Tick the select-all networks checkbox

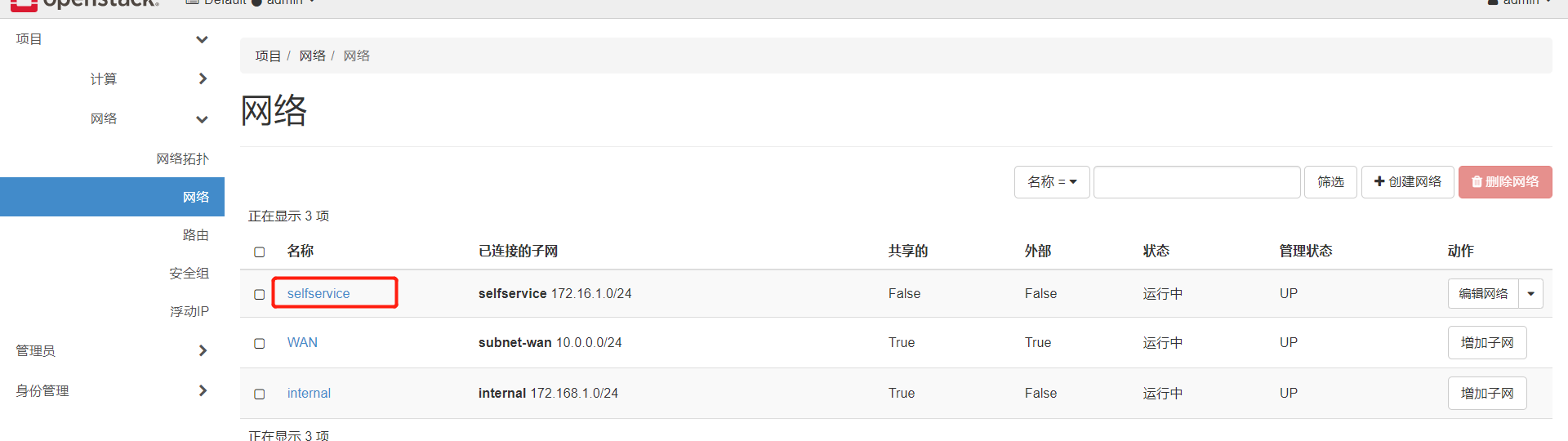point(260,252)
